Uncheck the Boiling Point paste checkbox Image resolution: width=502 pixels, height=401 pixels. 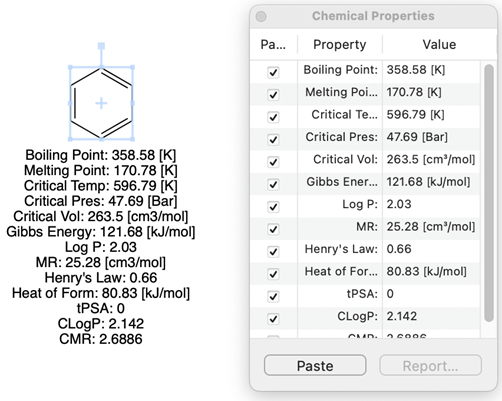273,72
